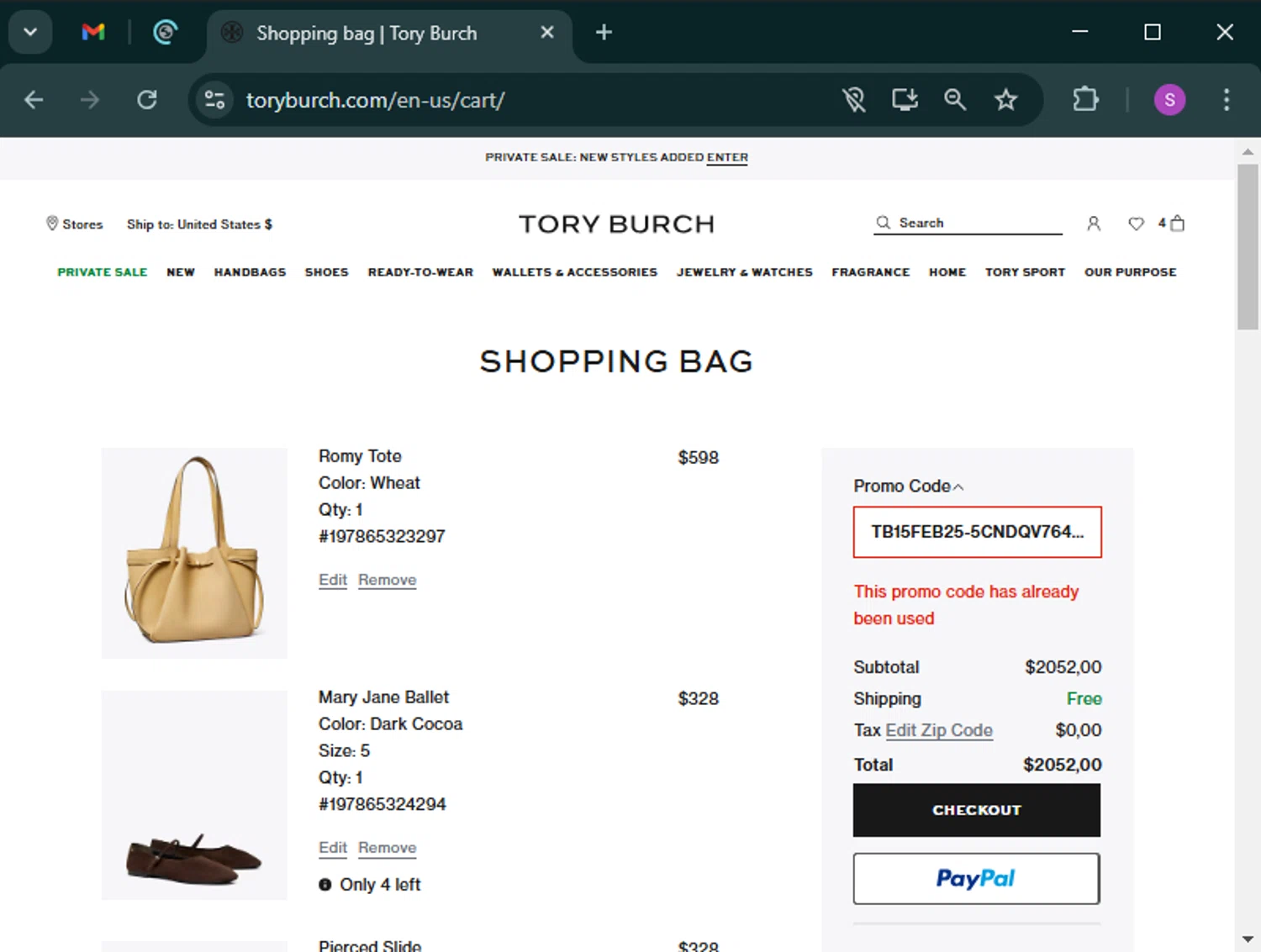Image resolution: width=1261 pixels, height=952 pixels.
Task: Click ENTER link in private sale banner
Action: pyautogui.click(x=727, y=157)
